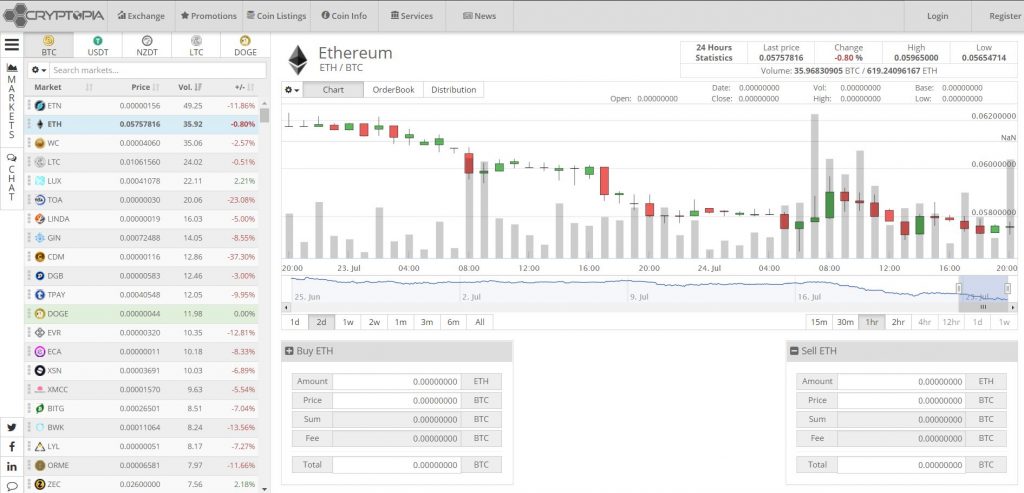Image resolution: width=1024 pixels, height=493 pixels.
Task: Open the LinkedIn social link
Action: pyautogui.click(x=12, y=466)
